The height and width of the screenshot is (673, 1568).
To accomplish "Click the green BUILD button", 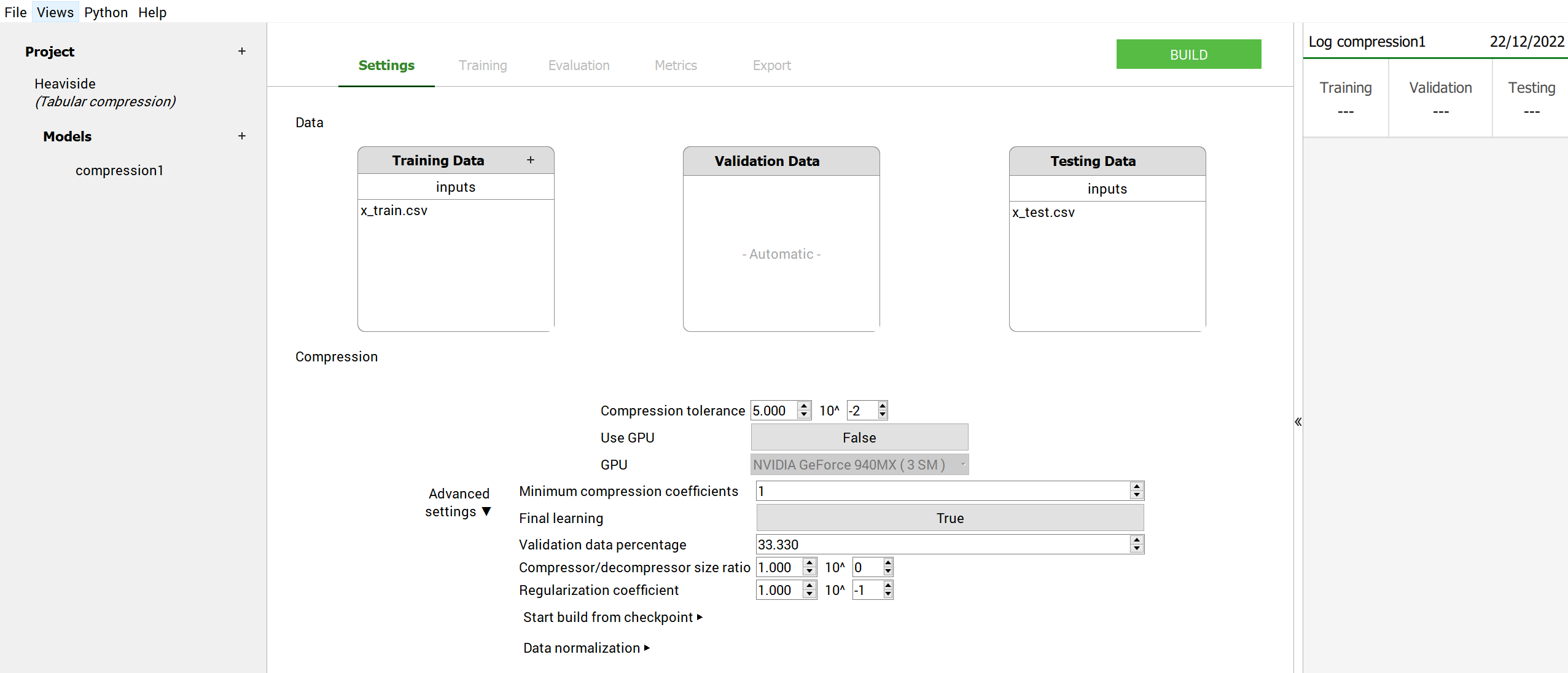I will point(1188,54).
